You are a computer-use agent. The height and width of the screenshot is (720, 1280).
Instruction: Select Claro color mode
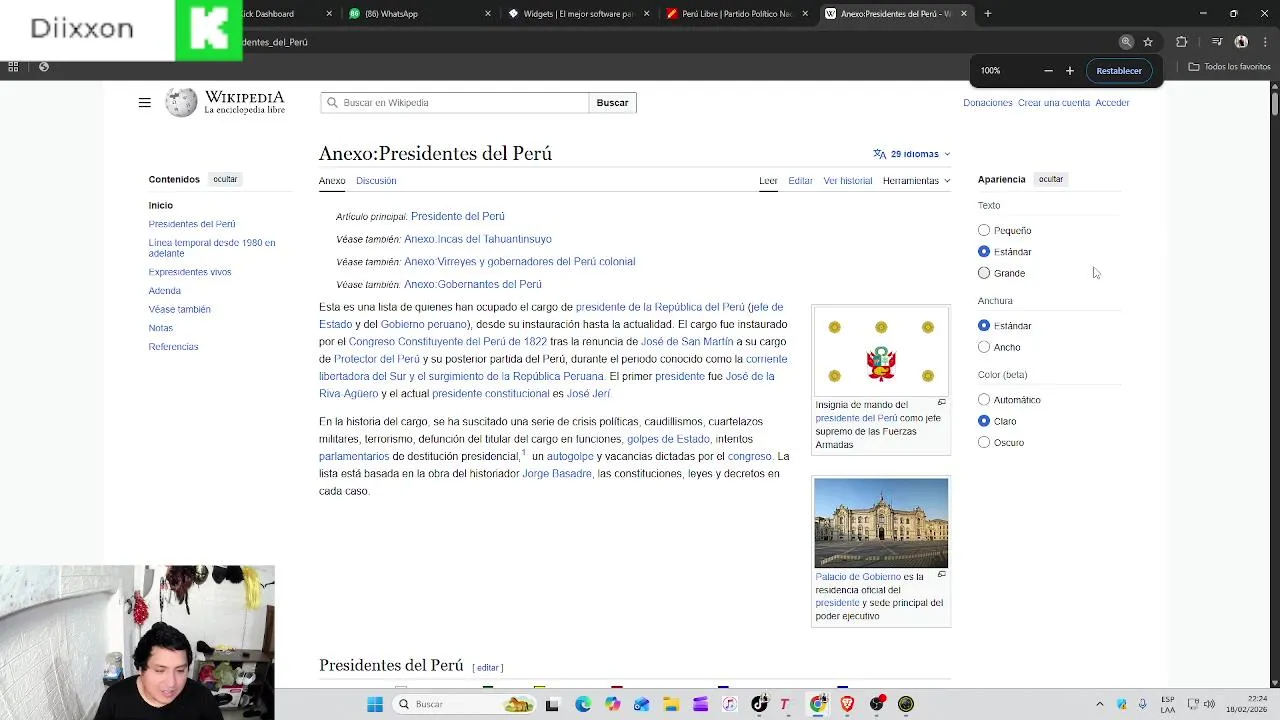coord(984,421)
